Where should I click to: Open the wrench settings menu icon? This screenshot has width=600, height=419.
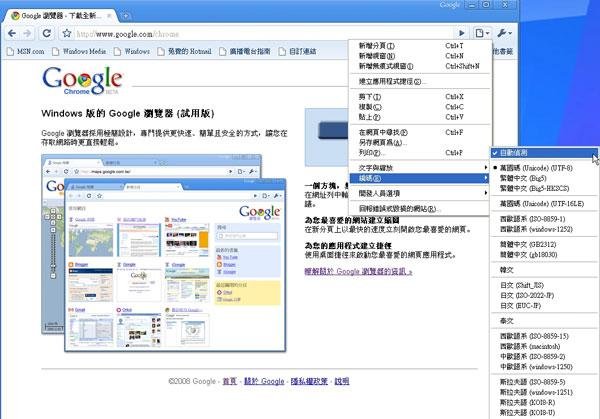504,33
